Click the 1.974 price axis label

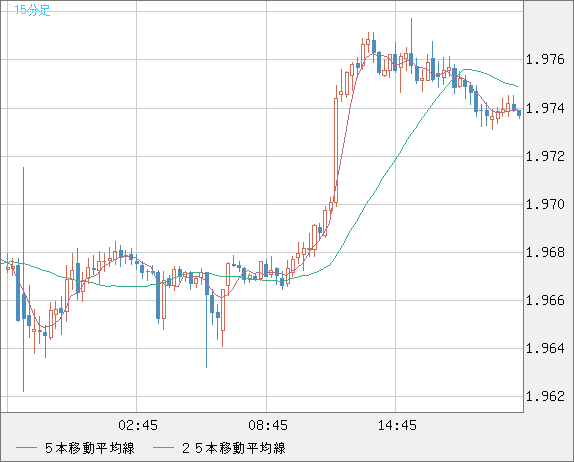(545, 108)
